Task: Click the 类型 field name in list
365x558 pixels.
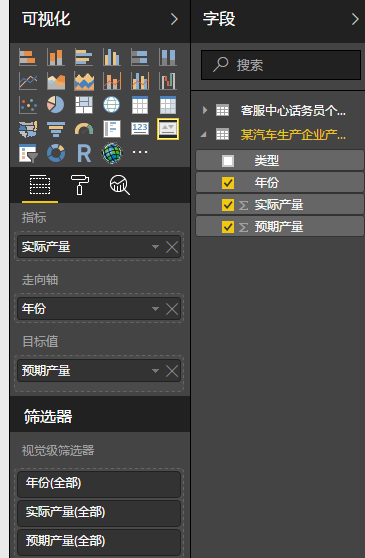Action: click(266, 160)
